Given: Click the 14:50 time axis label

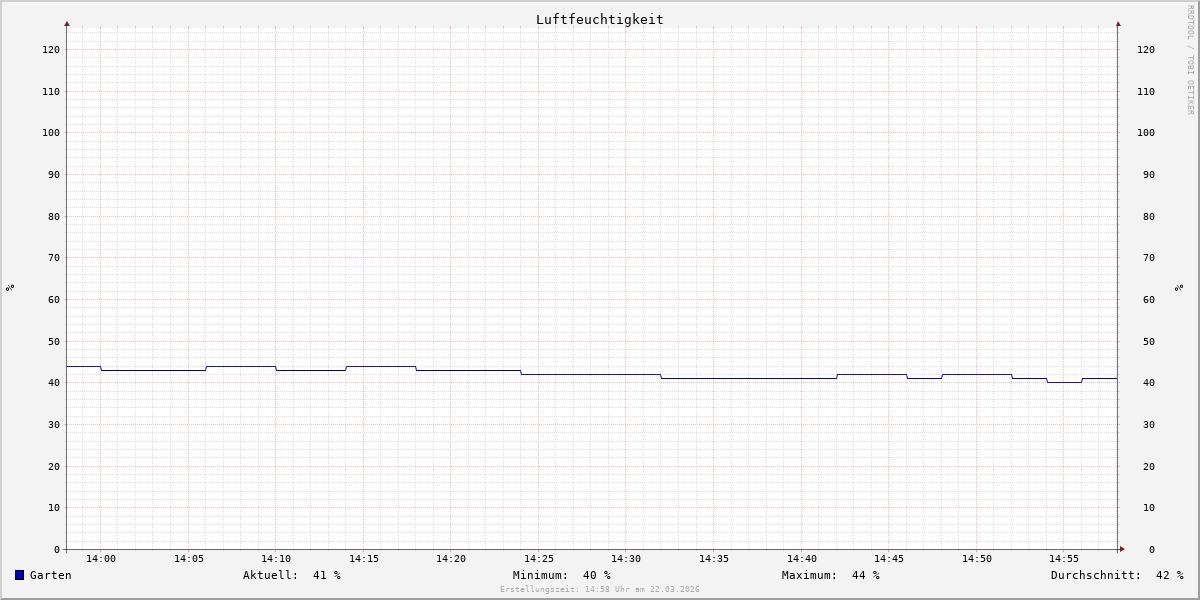Looking at the screenshot, I should (977, 559).
